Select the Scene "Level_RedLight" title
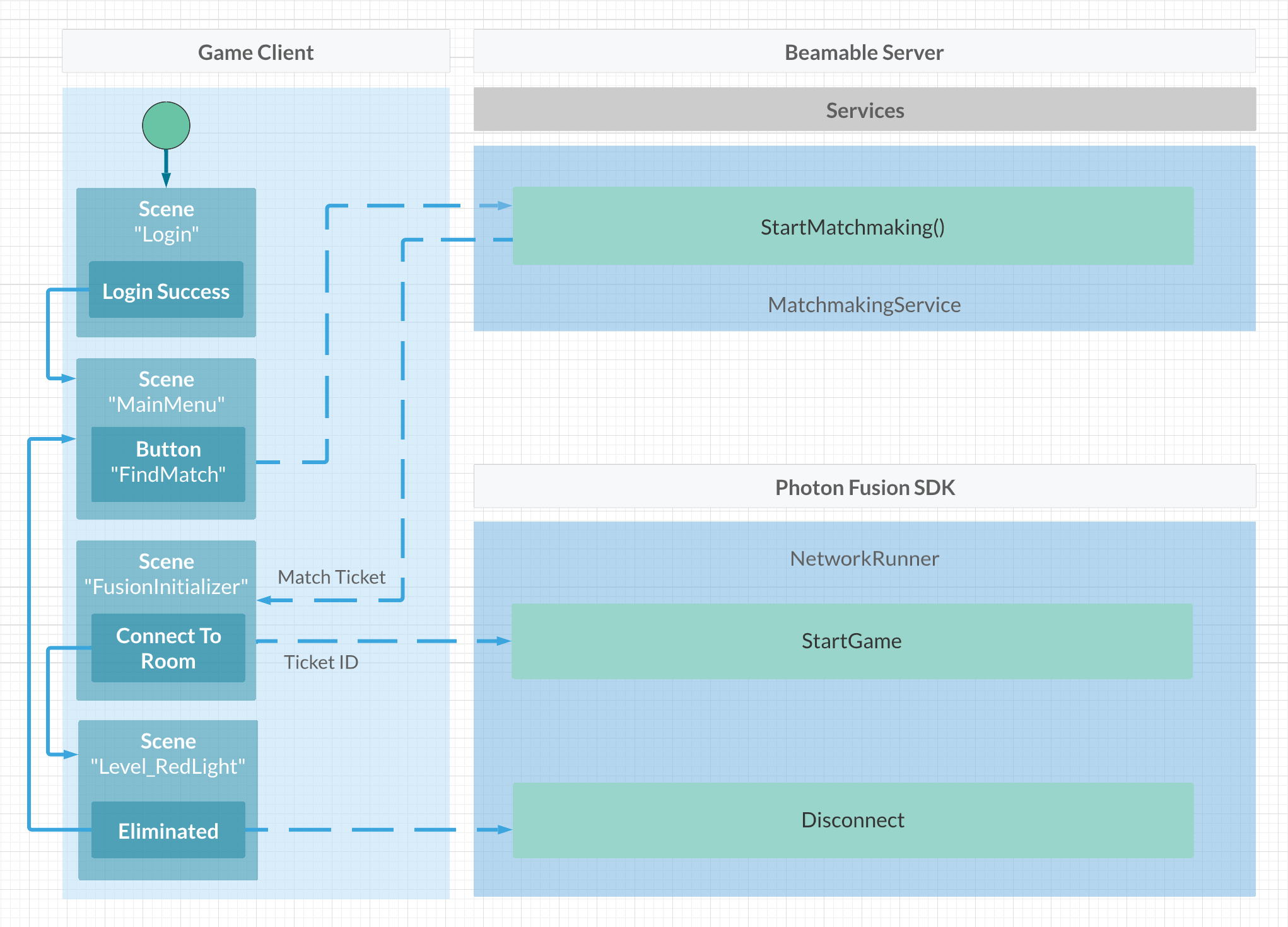 click(x=168, y=754)
